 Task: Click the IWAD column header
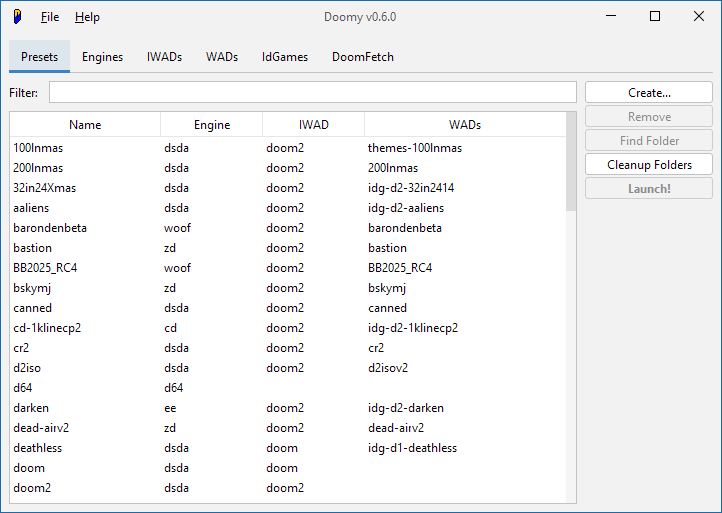coord(313,125)
